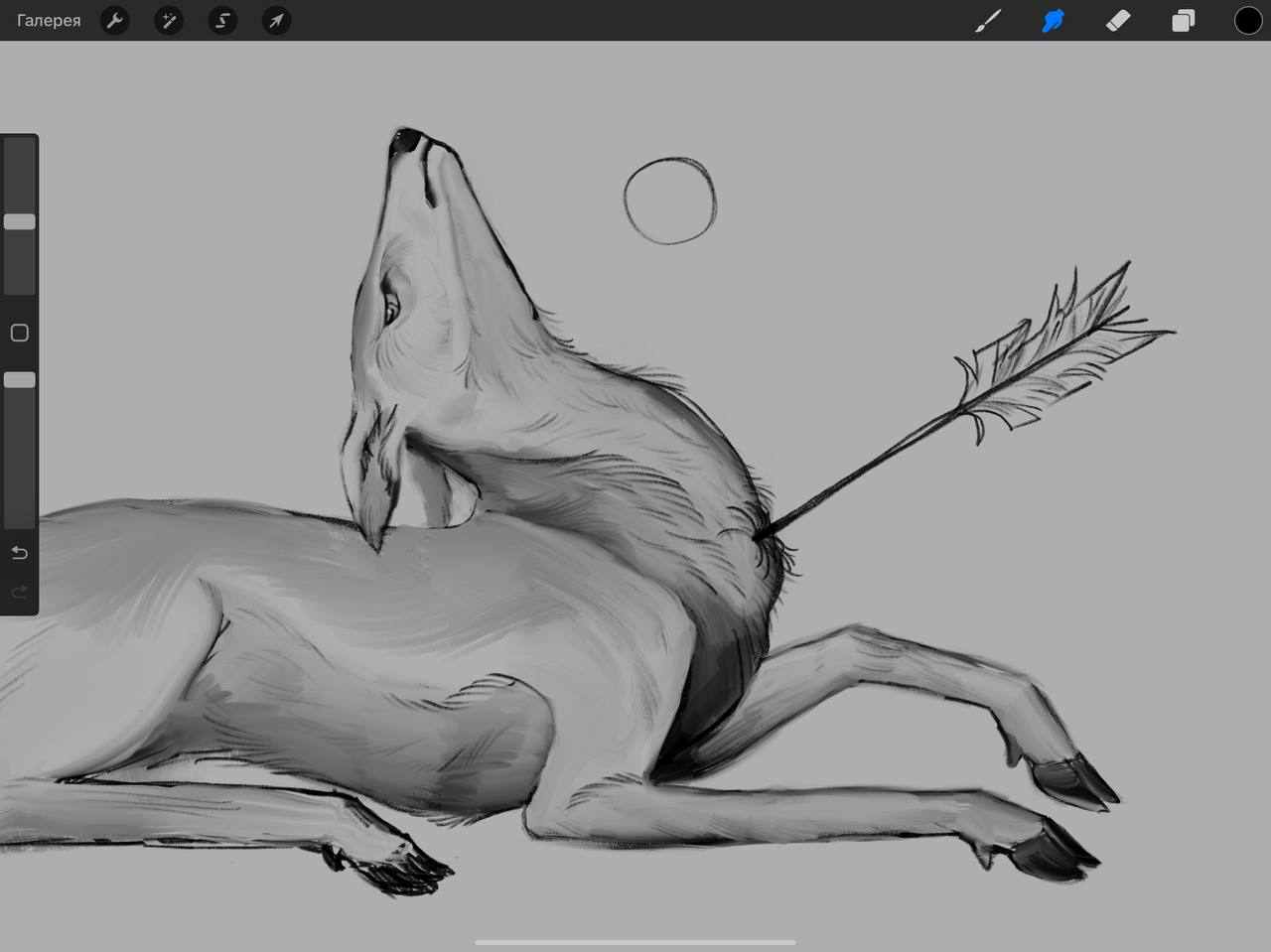Screen dimensions: 1271x952
Task: Tap the home indicator bar
Action: pyautogui.click(x=635, y=942)
